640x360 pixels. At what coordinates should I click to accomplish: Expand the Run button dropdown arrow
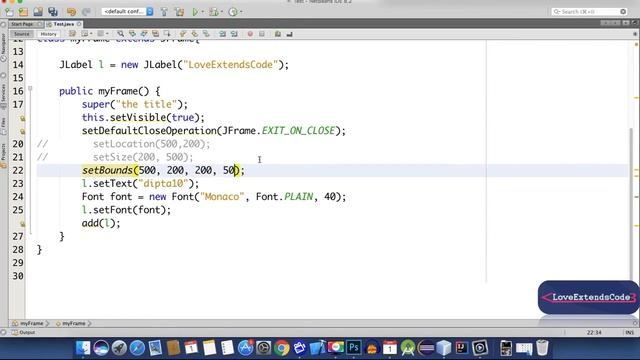(x=202, y=12)
